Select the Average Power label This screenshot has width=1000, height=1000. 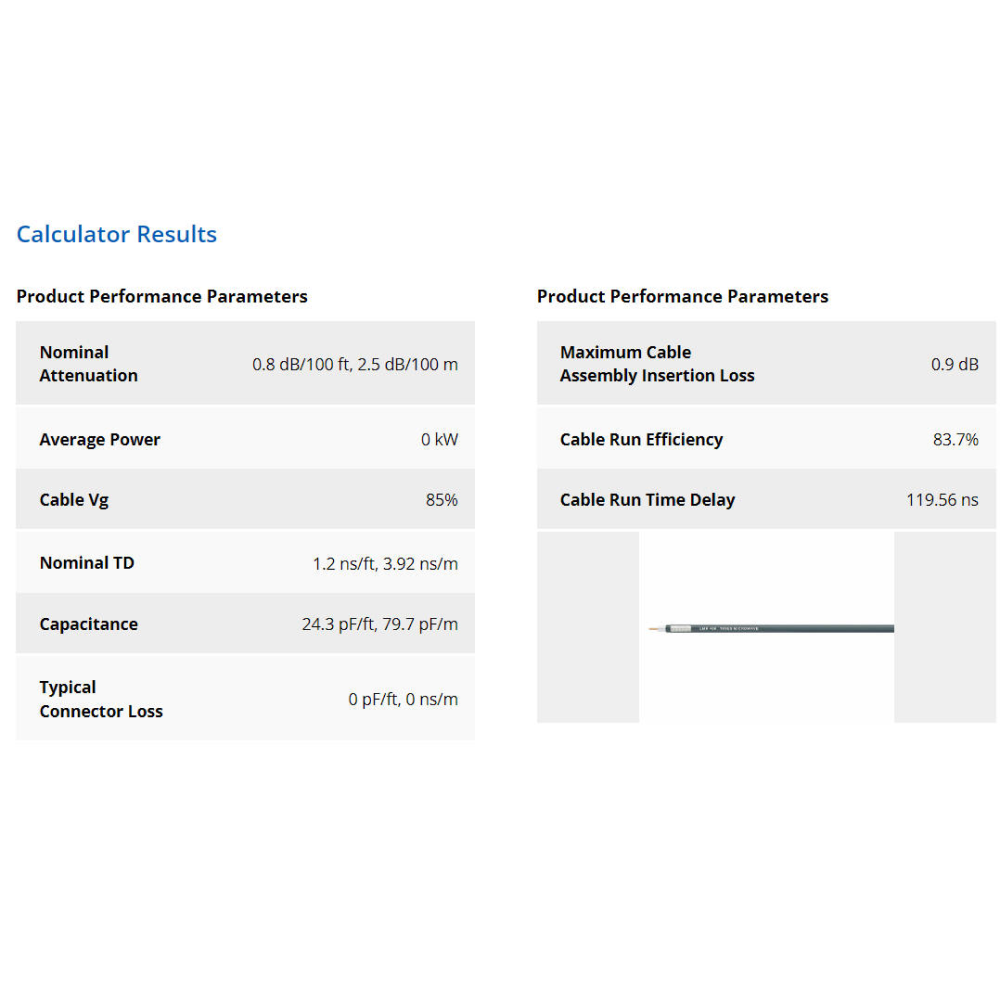99,439
